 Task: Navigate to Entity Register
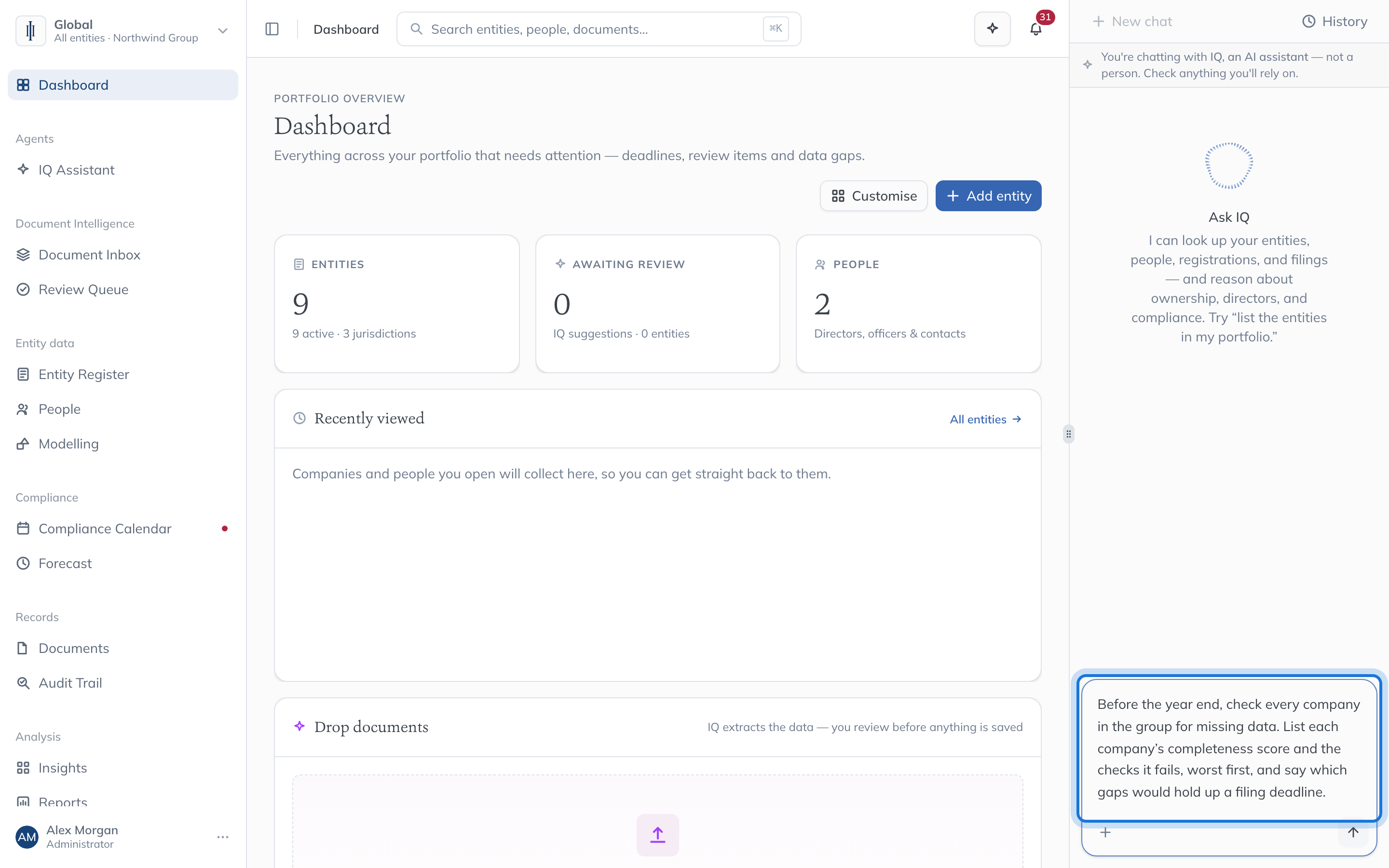point(123,374)
